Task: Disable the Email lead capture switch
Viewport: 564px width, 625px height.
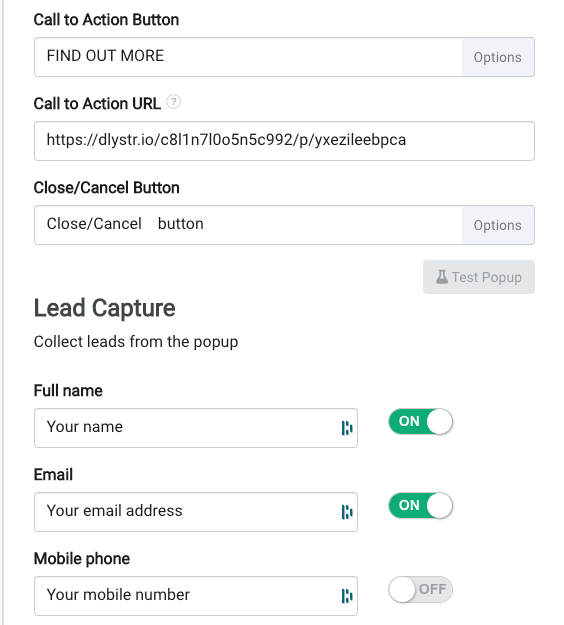Action: [x=421, y=506]
